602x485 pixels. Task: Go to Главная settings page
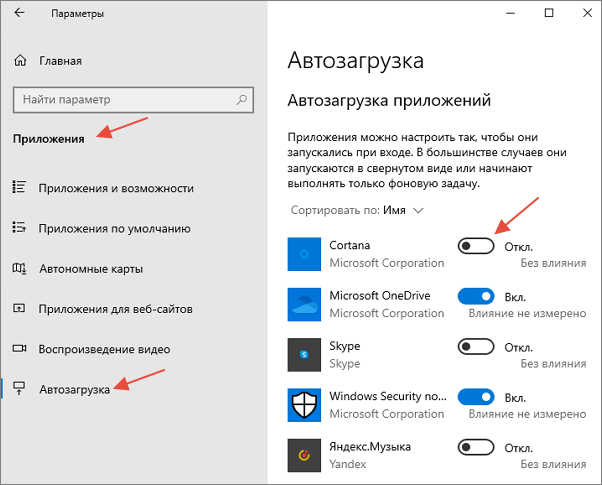60,61
